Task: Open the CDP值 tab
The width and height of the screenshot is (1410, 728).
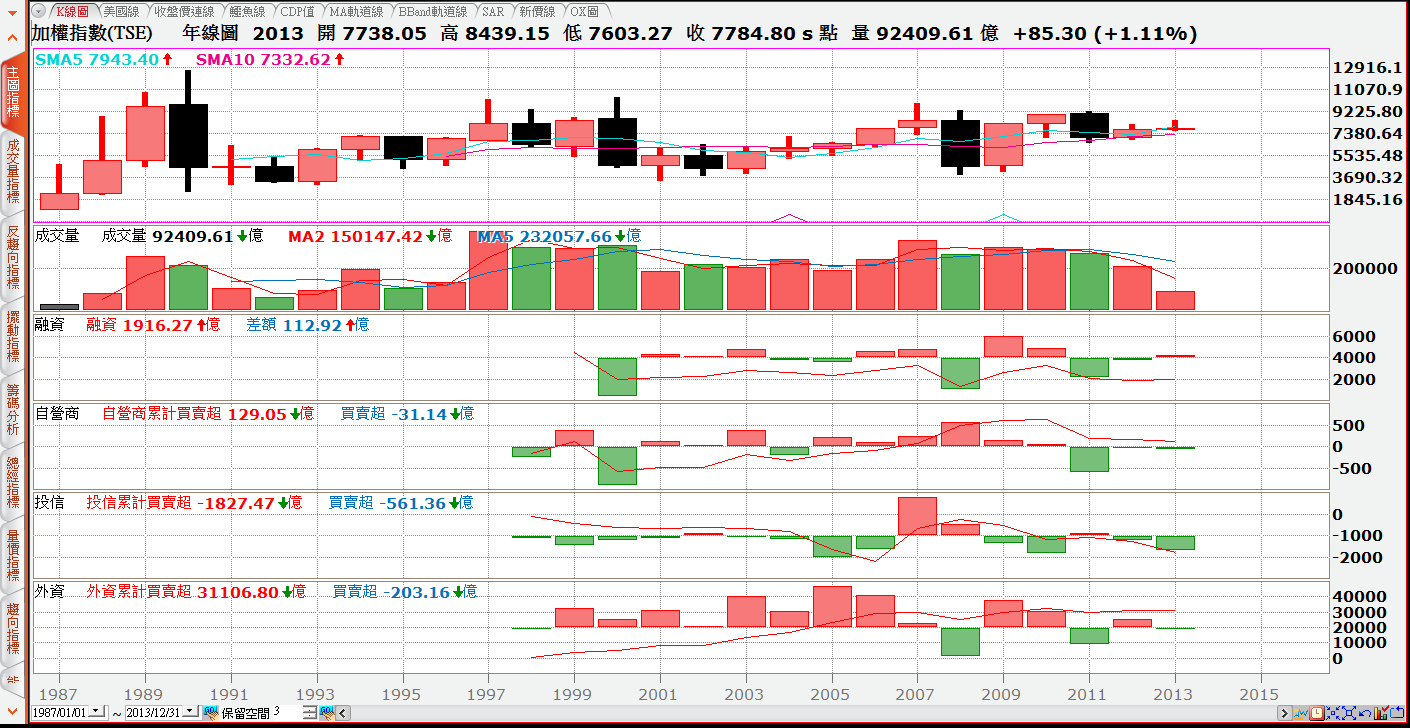Action: (297, 11)
